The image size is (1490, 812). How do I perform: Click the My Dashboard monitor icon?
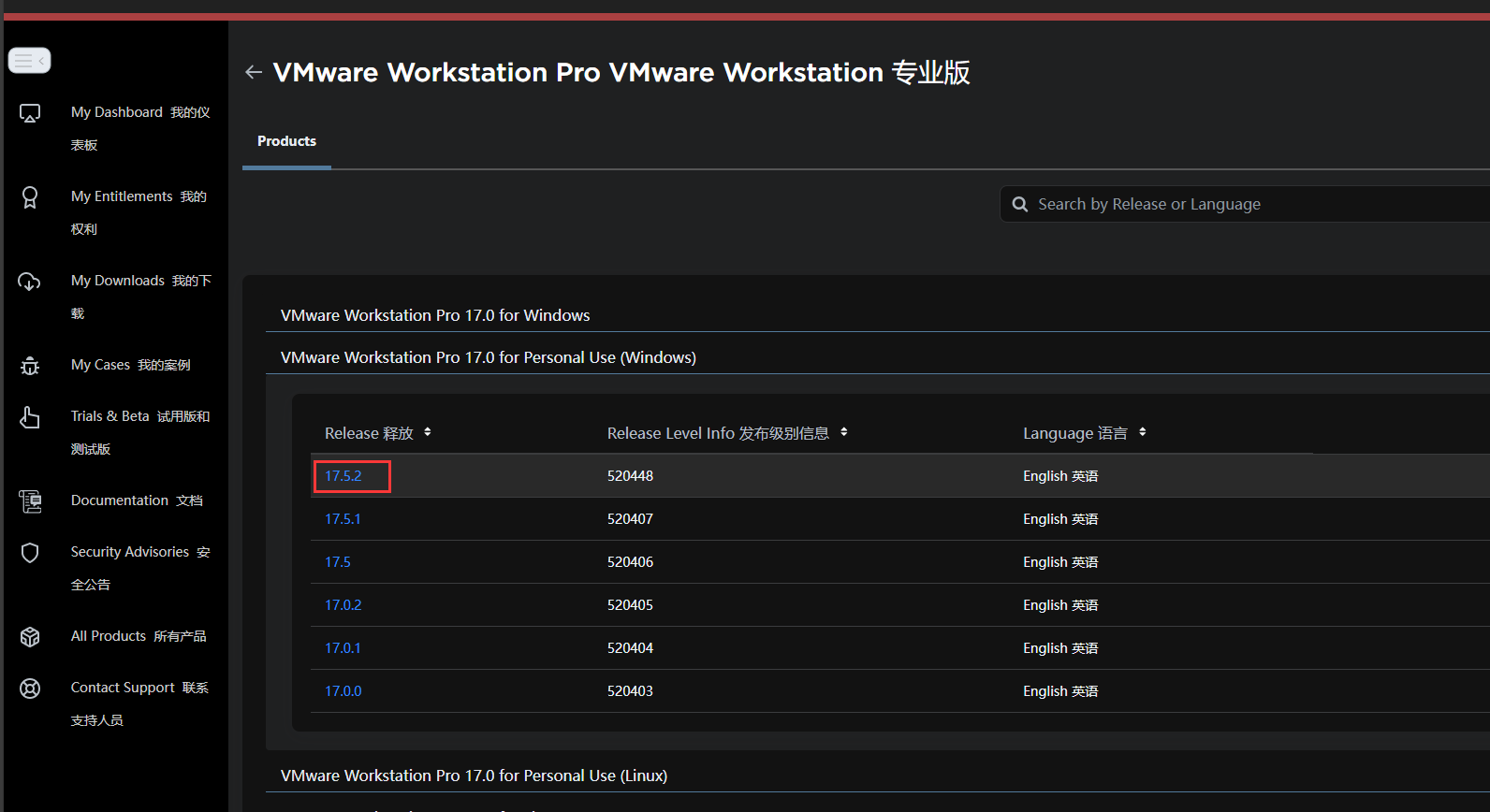(30, 113)
